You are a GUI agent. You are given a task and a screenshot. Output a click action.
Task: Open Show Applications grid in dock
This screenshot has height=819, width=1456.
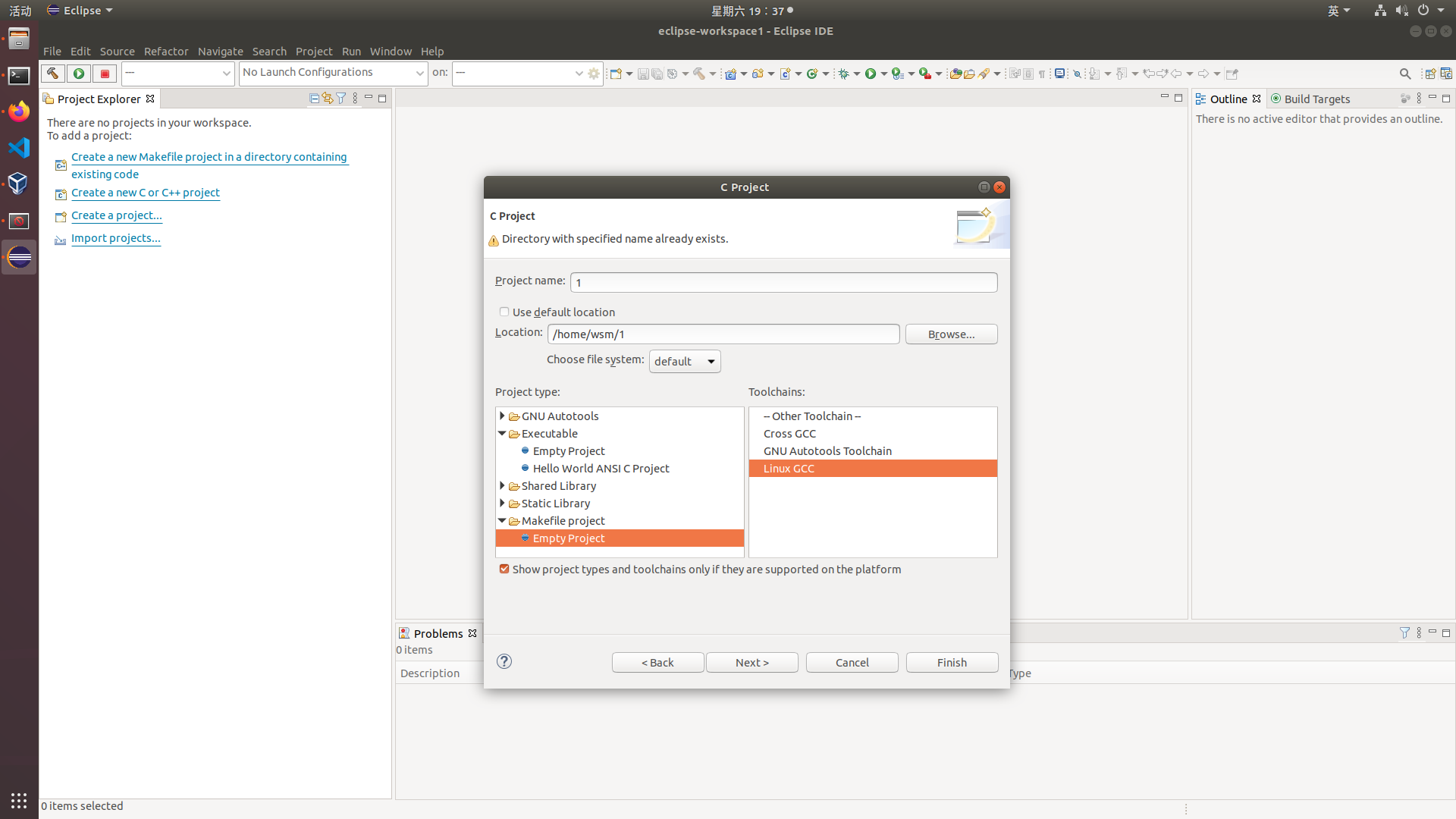point(19,801)
